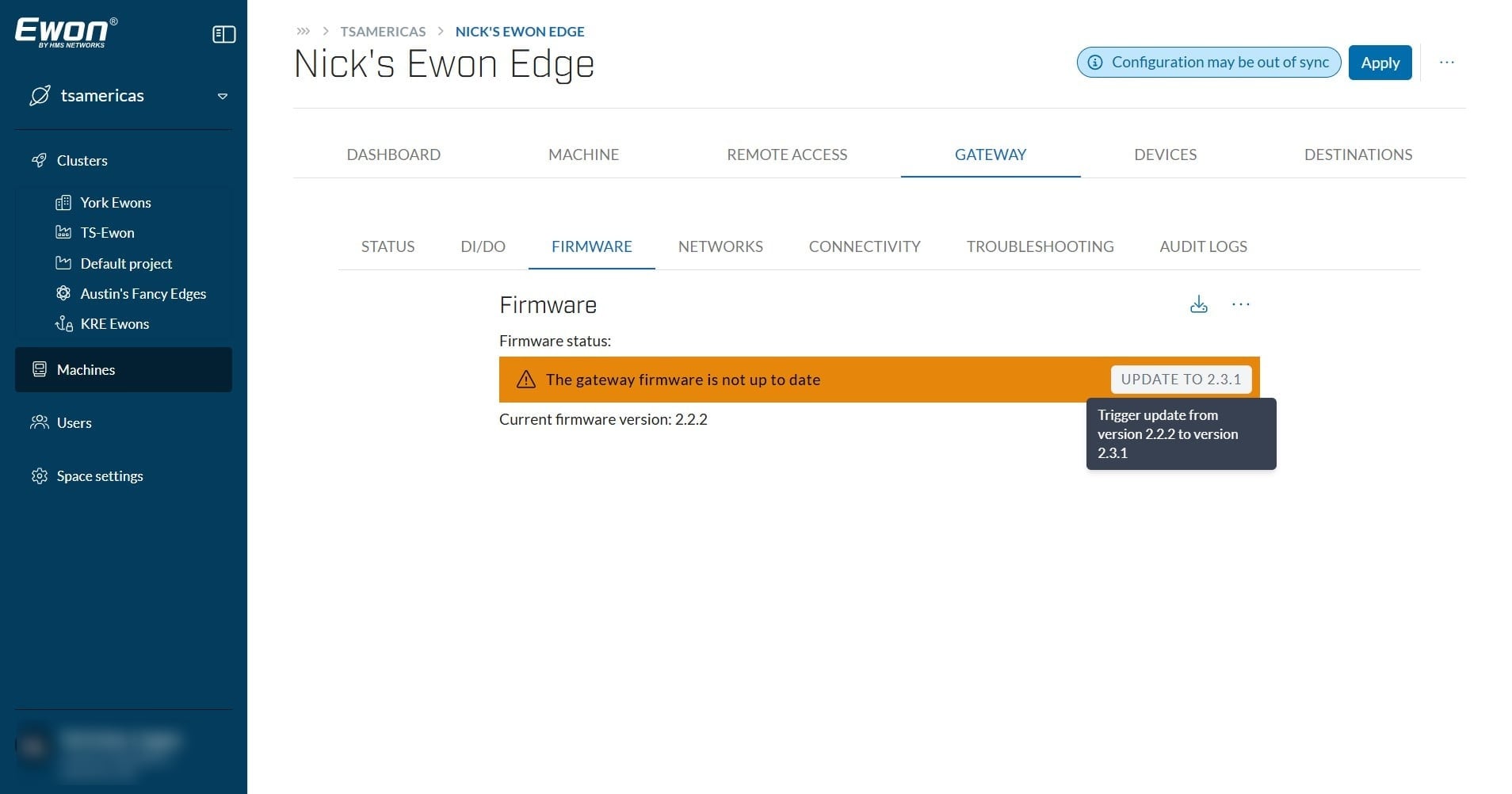Click the Default project chart icon
Image resolution: width=1512 pixels, height=794 pixels.
(63, 263)
